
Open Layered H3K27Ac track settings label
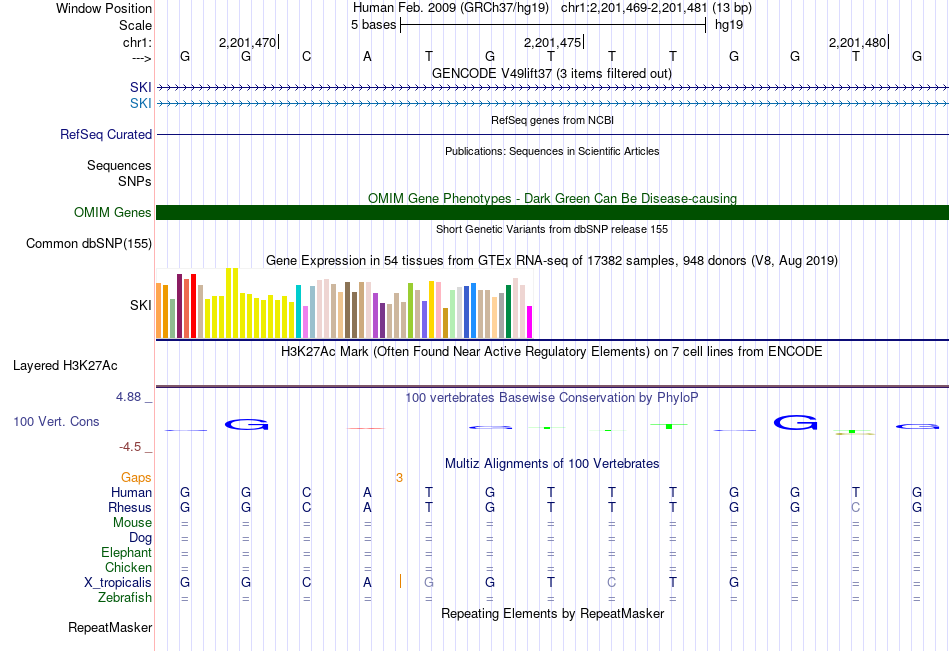pos(65,365)
